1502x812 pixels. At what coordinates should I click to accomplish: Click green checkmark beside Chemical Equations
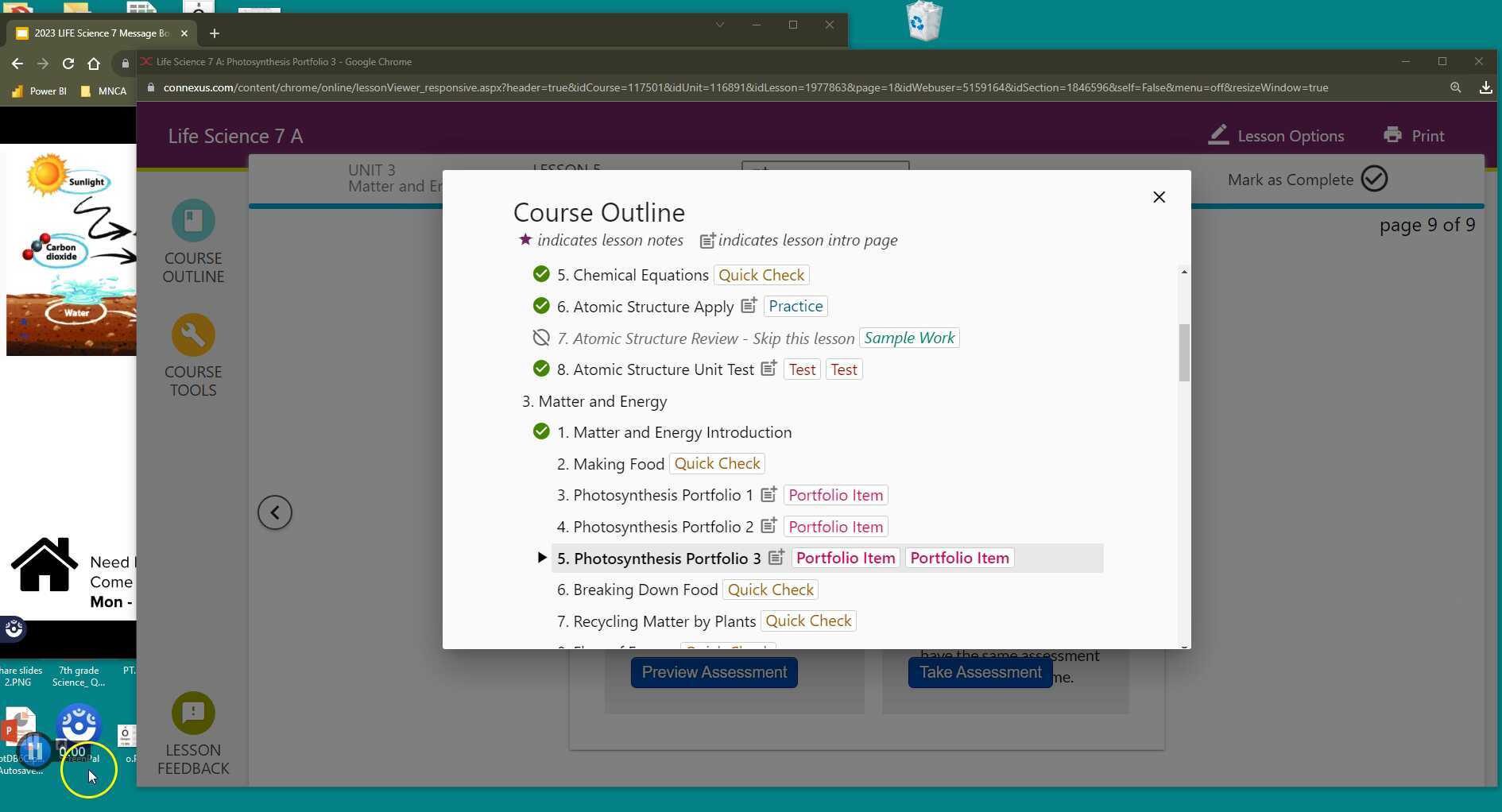pos(541,275)
